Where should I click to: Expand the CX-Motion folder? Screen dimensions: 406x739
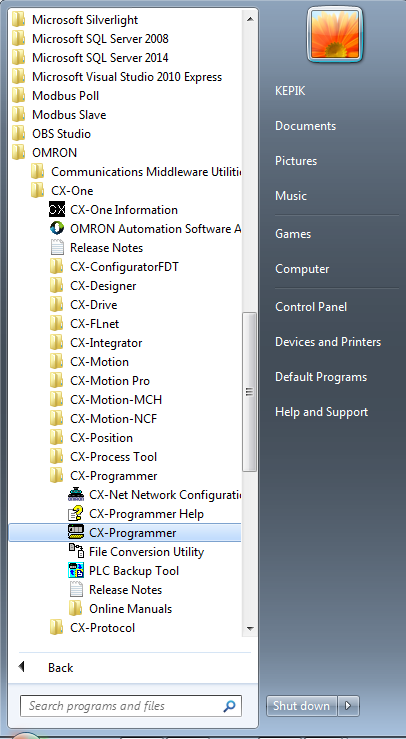[x=90, y=361]
